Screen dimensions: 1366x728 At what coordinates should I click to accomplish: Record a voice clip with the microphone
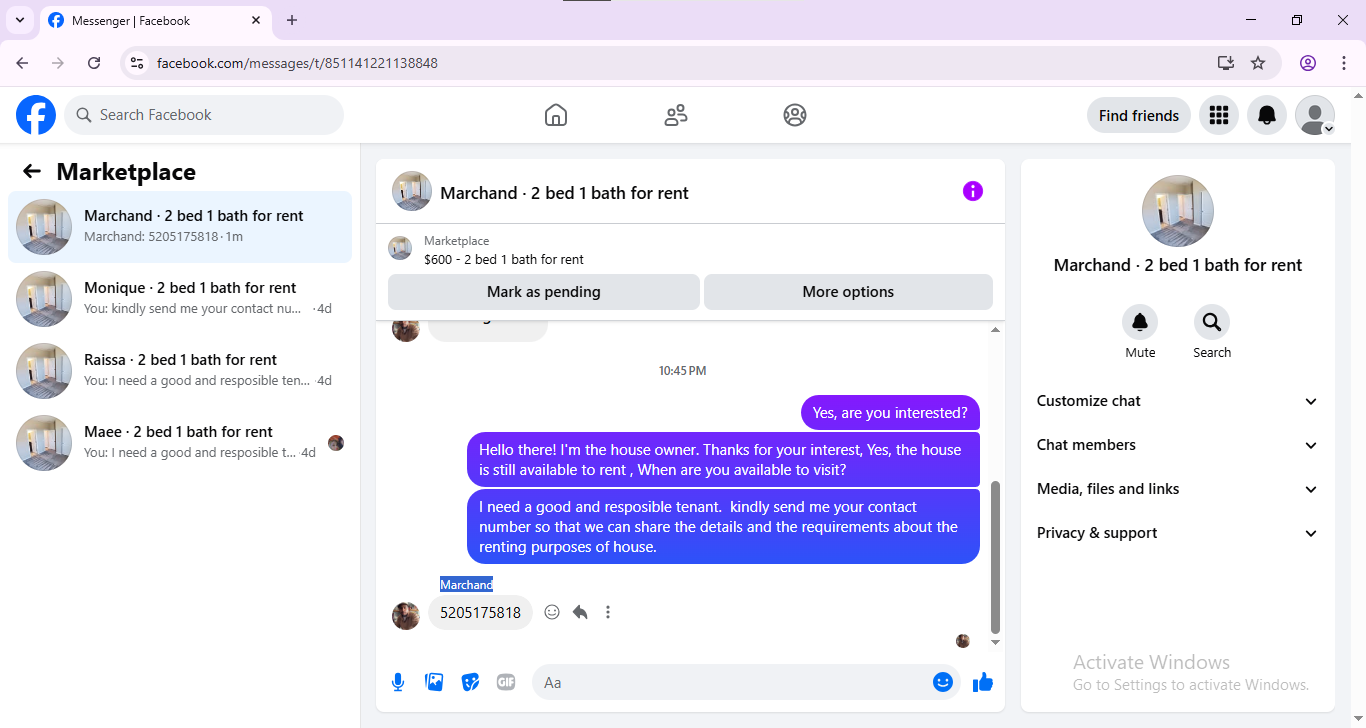tap(398, 682)
